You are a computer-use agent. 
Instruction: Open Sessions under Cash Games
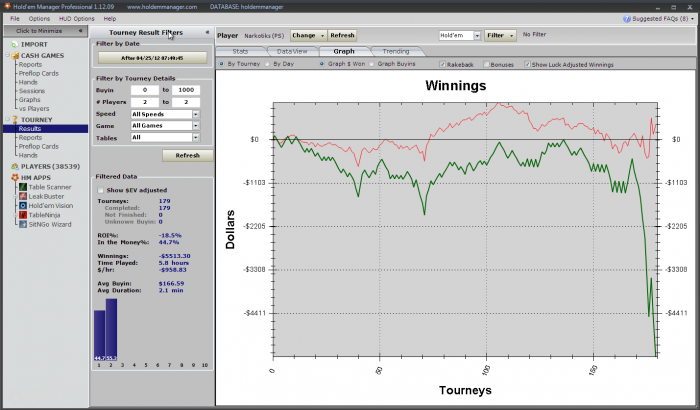tap(32, 91)
